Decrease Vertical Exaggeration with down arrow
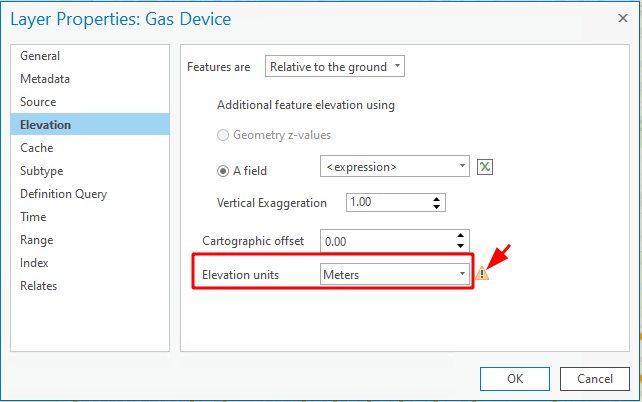The height and width of the screenshot is (402, 642). [x=436, y=207]
